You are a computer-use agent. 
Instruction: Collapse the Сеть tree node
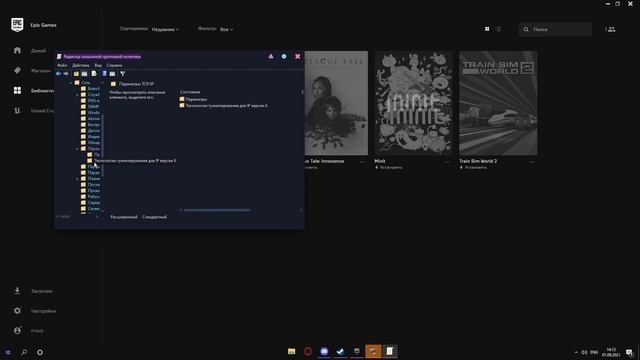71,83
